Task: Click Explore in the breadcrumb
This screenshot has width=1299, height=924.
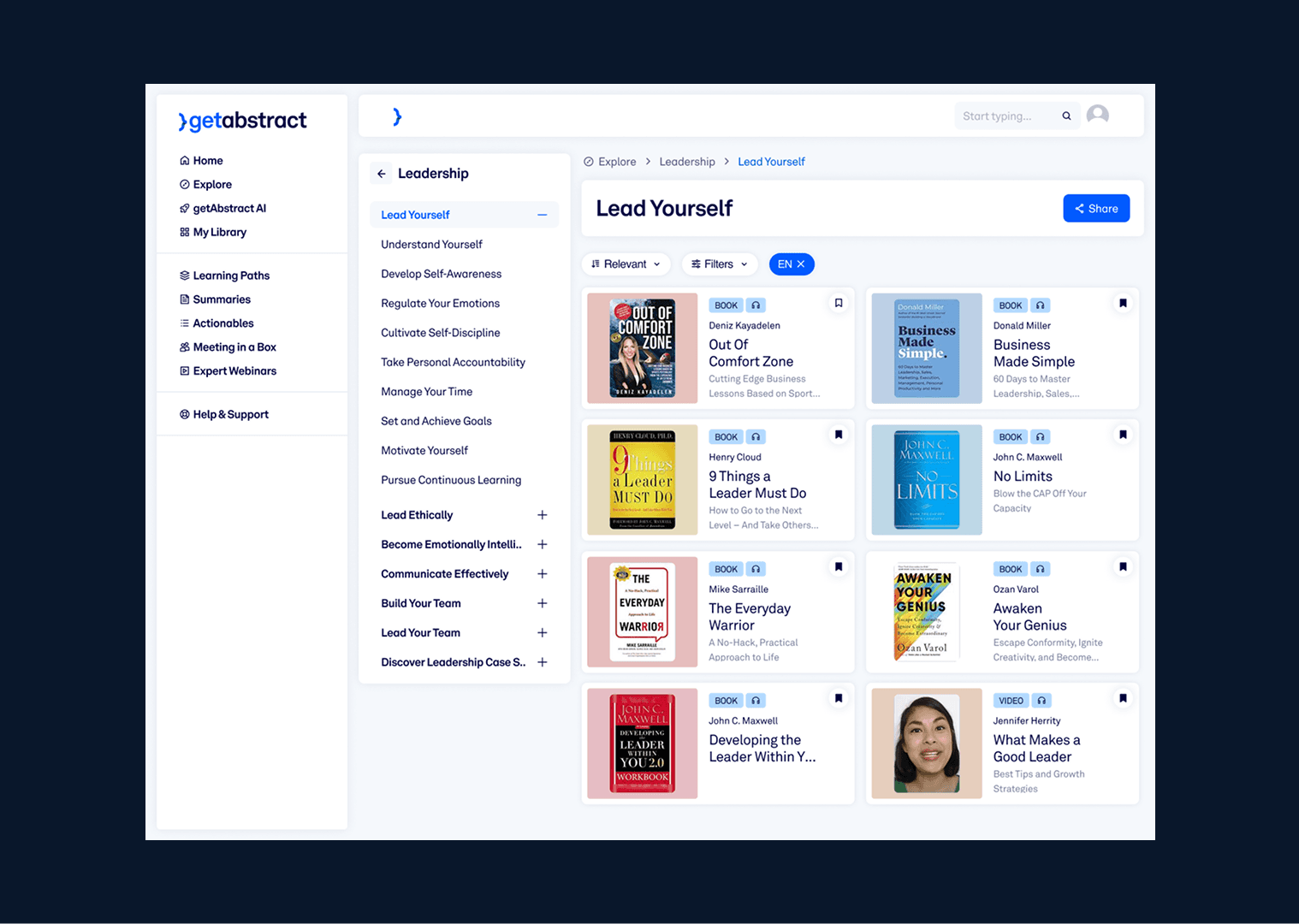Action: 610,162
